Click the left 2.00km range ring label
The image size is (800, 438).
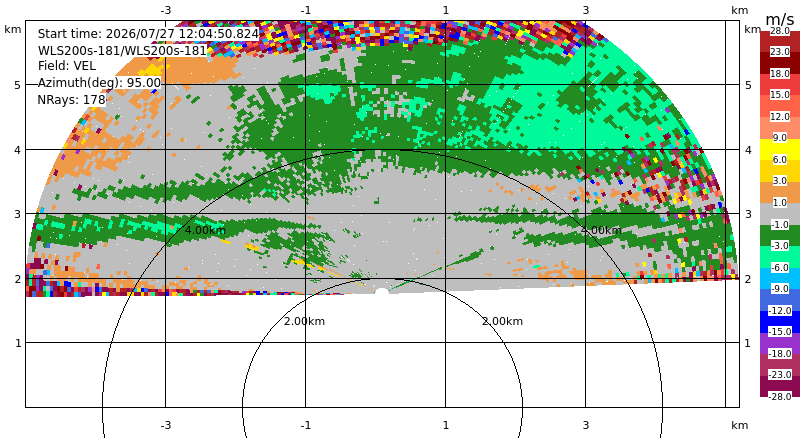click(305, 321)
